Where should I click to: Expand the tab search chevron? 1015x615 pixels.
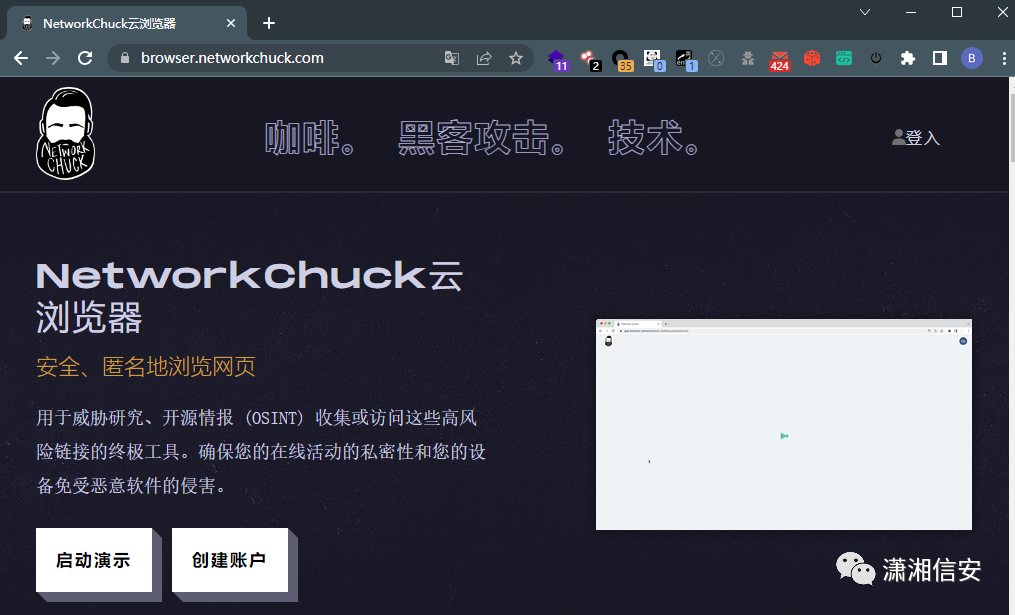point(865,12)
